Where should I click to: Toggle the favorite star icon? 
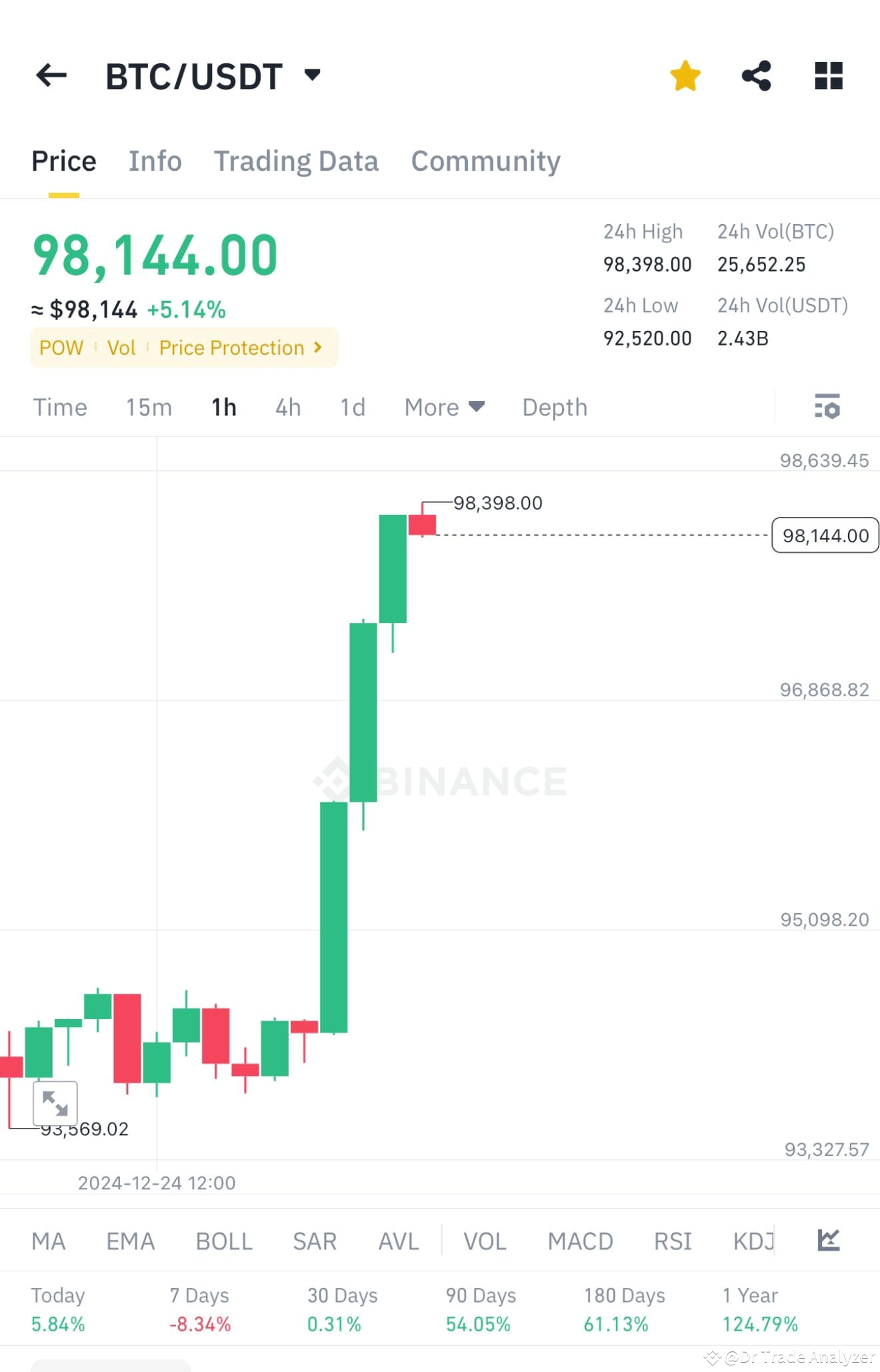coord(685,75)
